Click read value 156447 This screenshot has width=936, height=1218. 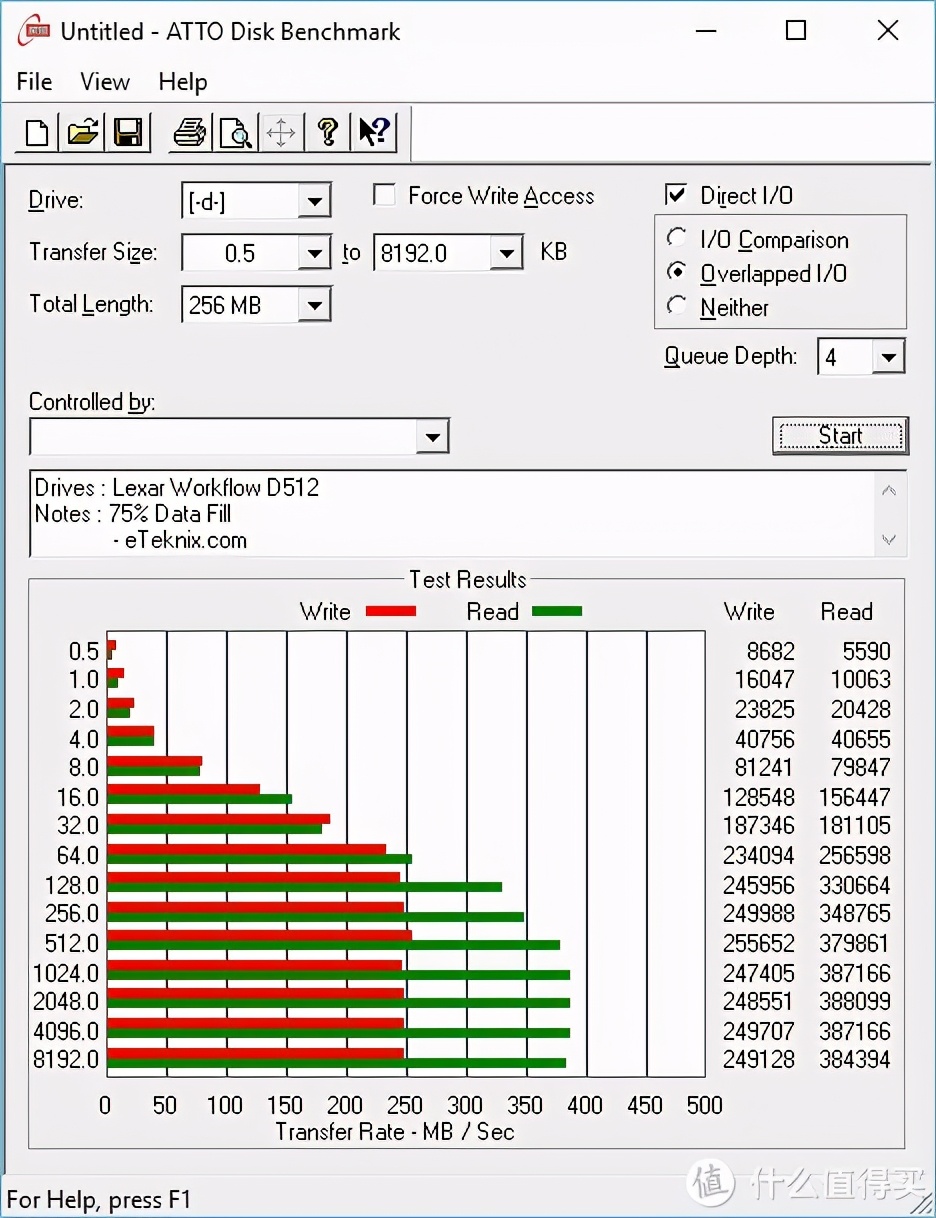(855, 797)
